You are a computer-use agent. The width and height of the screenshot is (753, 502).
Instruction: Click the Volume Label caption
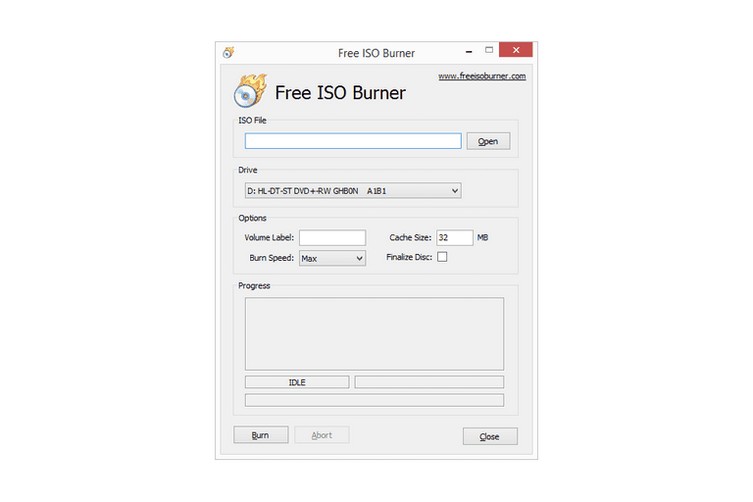269,237
